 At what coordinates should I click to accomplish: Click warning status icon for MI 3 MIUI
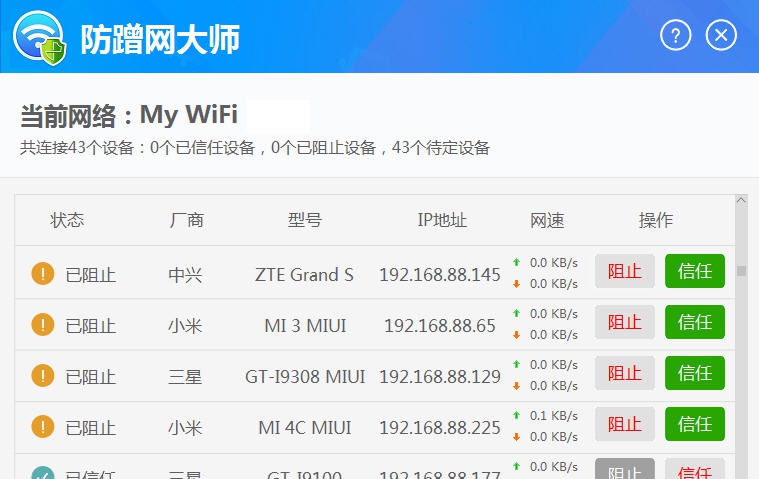43,324
